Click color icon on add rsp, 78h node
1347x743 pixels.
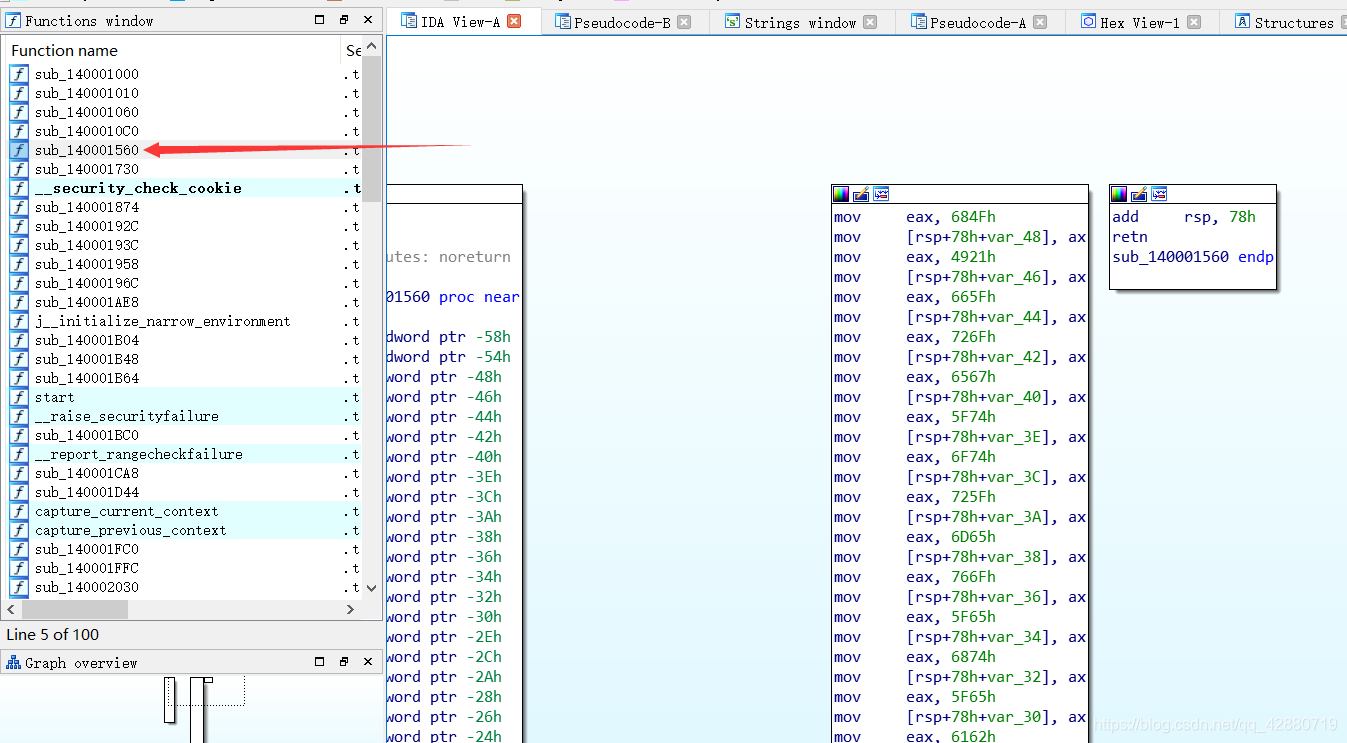(1119, 194)
